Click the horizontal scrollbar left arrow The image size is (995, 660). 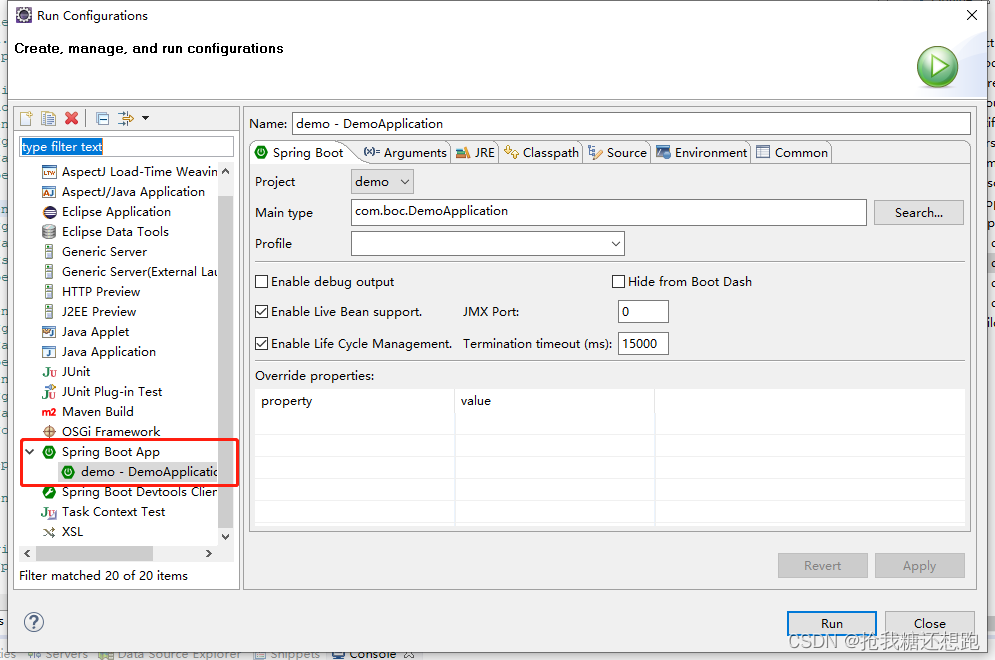(x=27, y=553)
